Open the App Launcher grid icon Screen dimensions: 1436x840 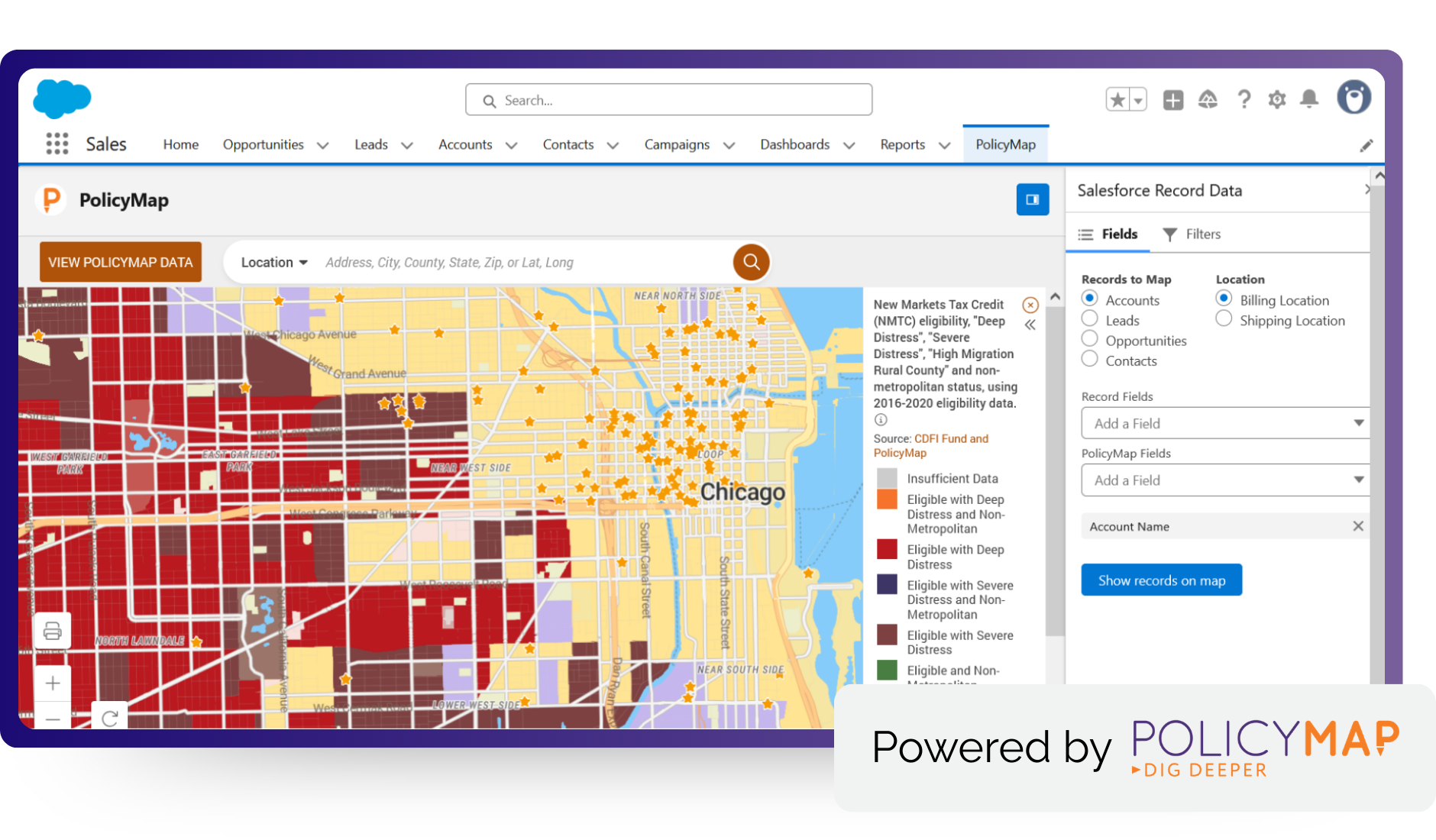point(57,144)
